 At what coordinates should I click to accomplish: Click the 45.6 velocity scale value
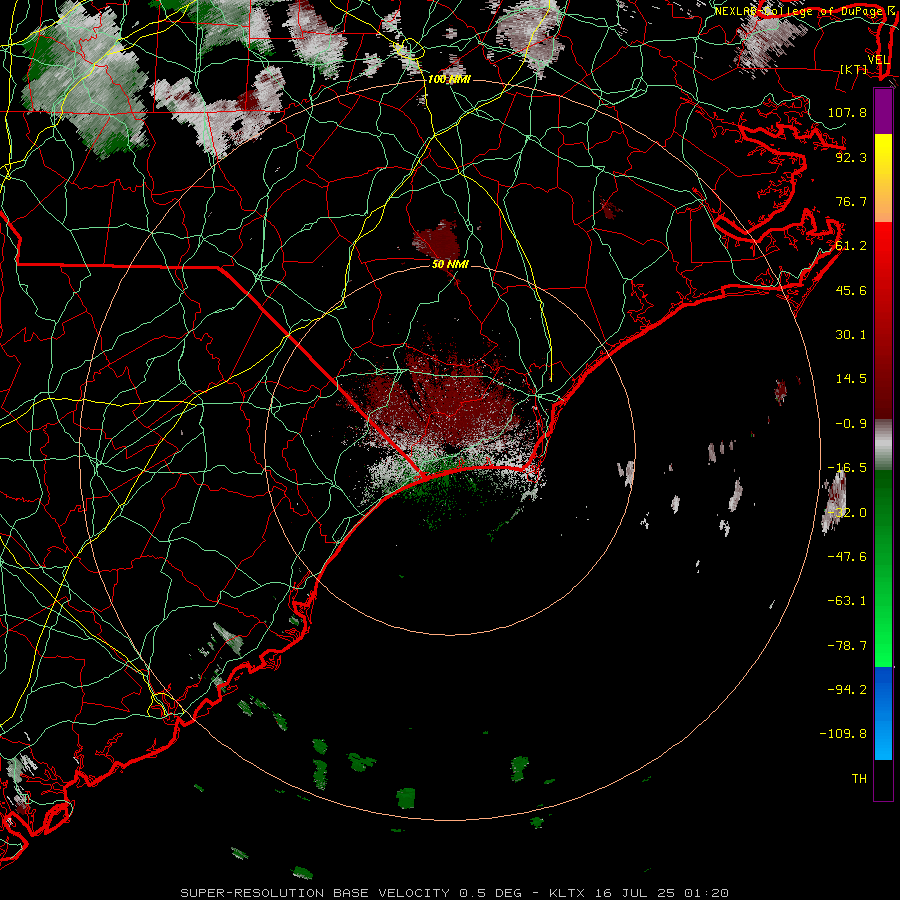(x=851, y=290)
